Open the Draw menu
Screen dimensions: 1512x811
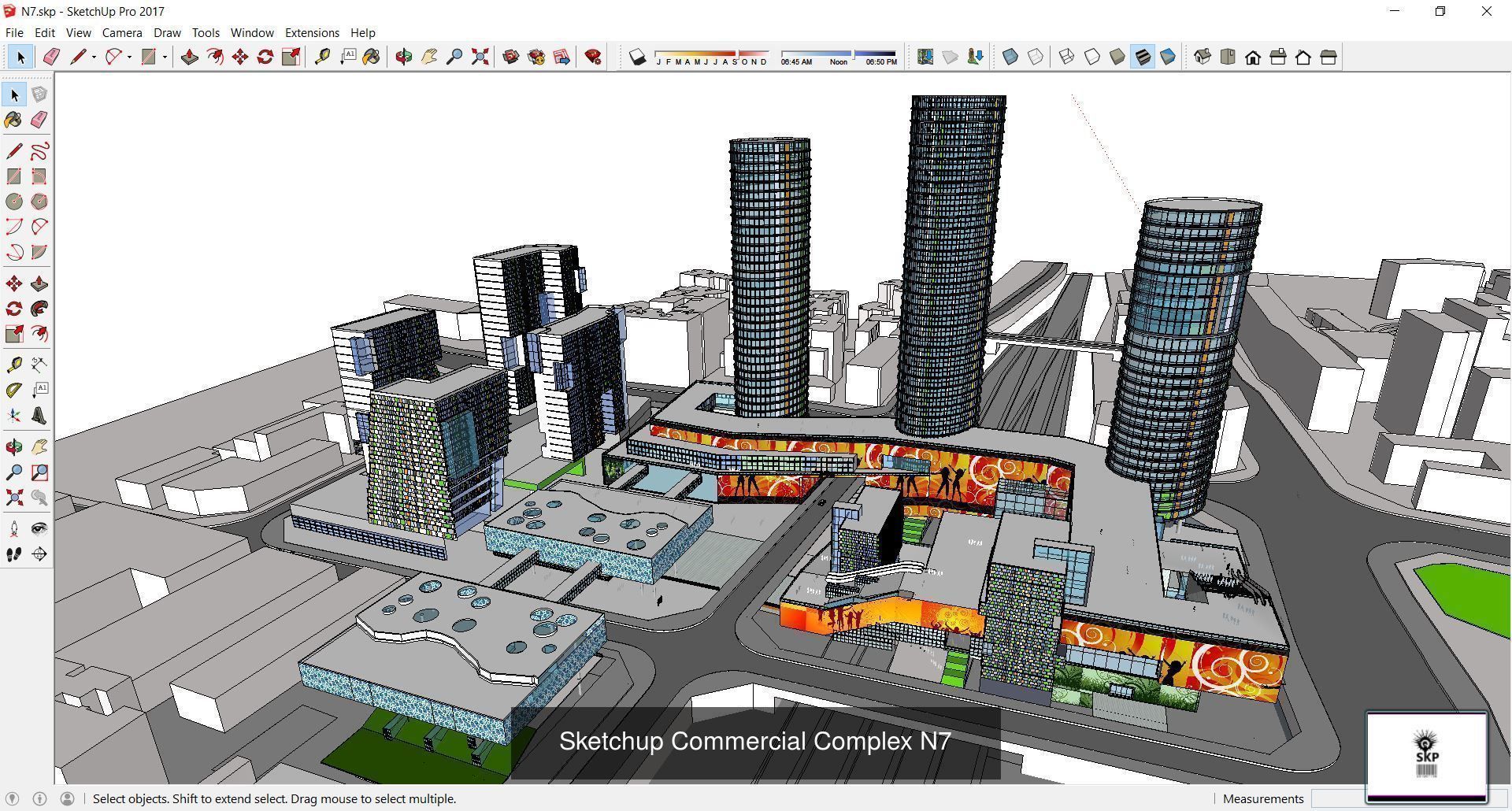click(167, 32)
